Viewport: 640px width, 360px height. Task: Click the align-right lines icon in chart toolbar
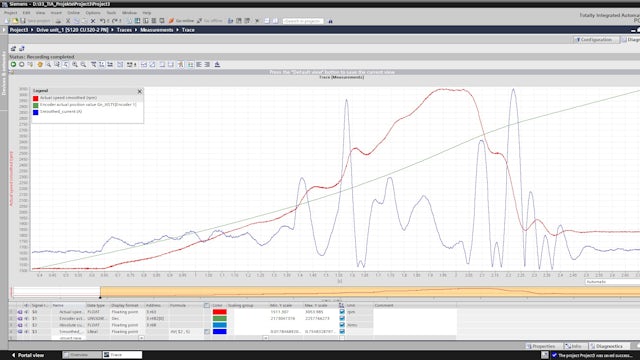coord(207,64)
